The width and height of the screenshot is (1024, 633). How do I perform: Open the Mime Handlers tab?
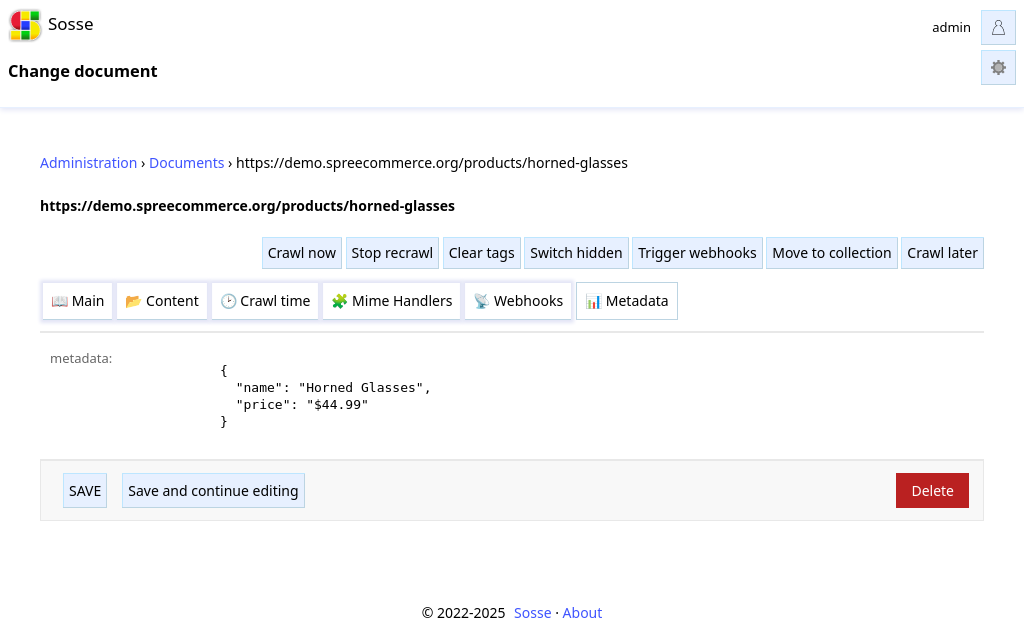(x=392, y=301)
